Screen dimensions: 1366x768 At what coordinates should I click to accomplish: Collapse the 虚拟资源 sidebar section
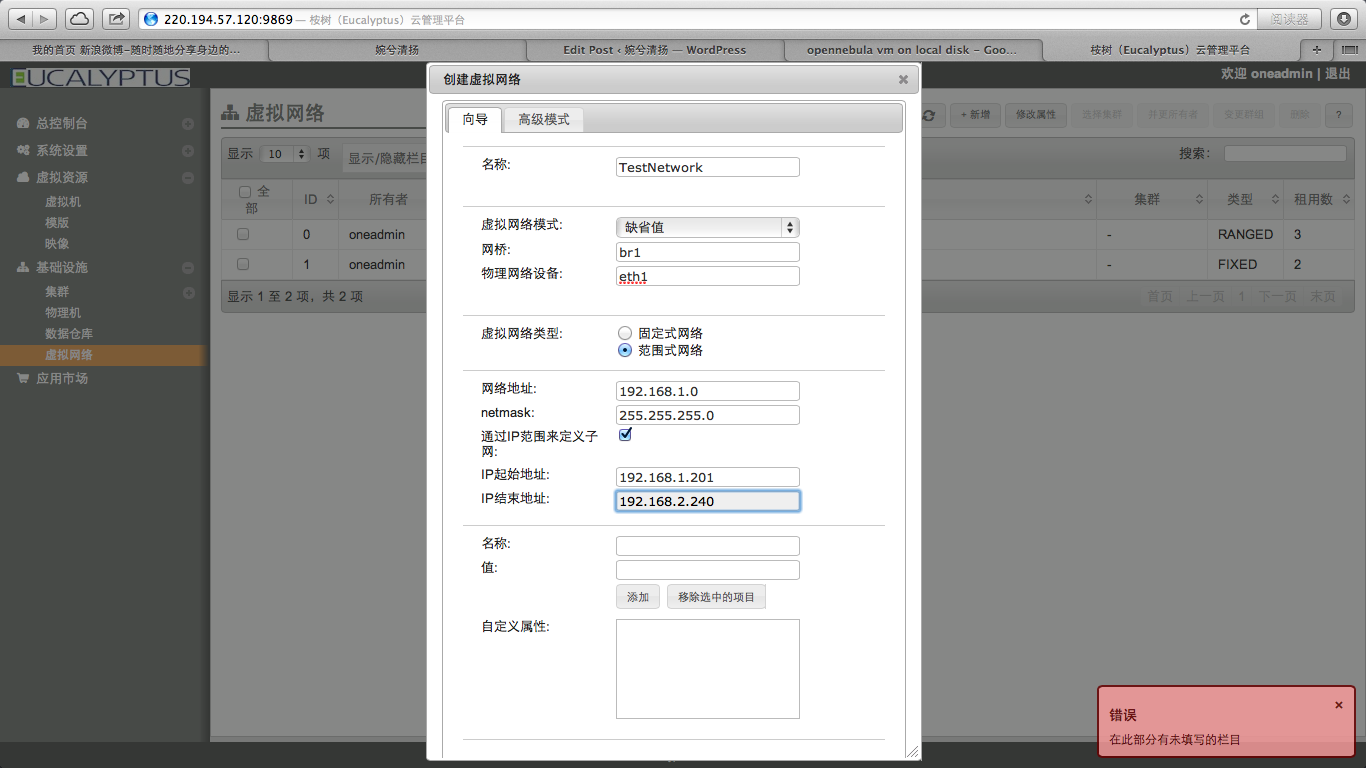pos(188,178)
